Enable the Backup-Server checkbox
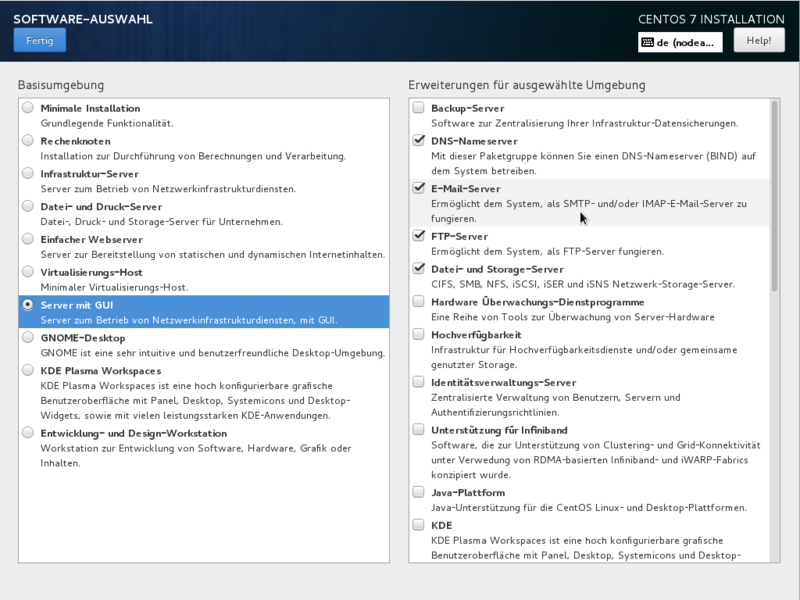 pos(418,108)
